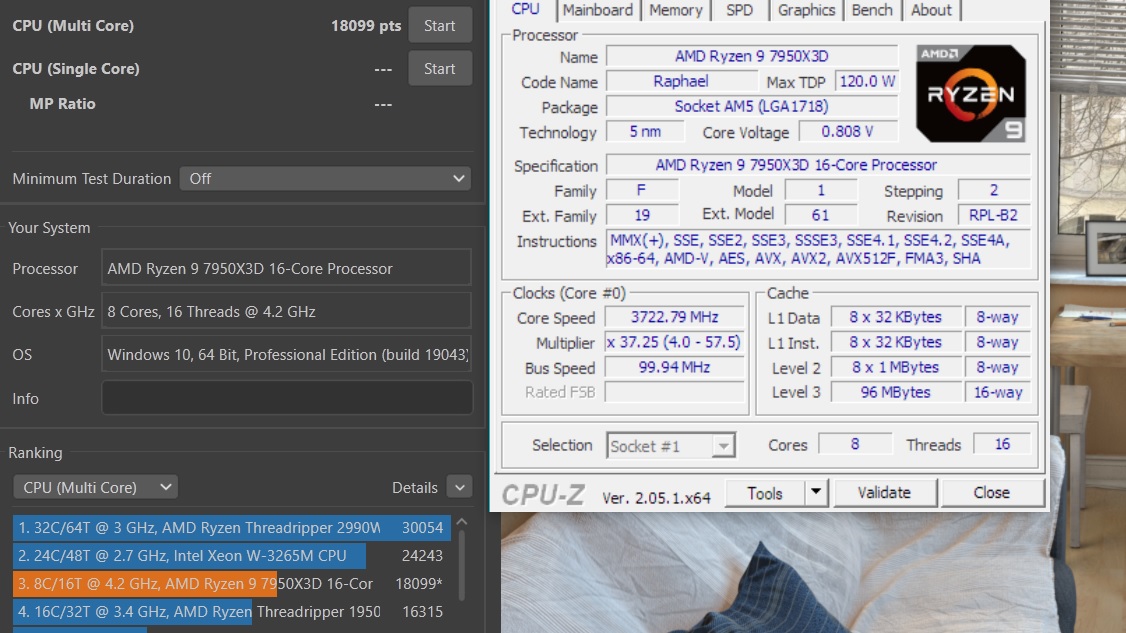
Task: Click the Cores count value 8
Action: (855, 444)
